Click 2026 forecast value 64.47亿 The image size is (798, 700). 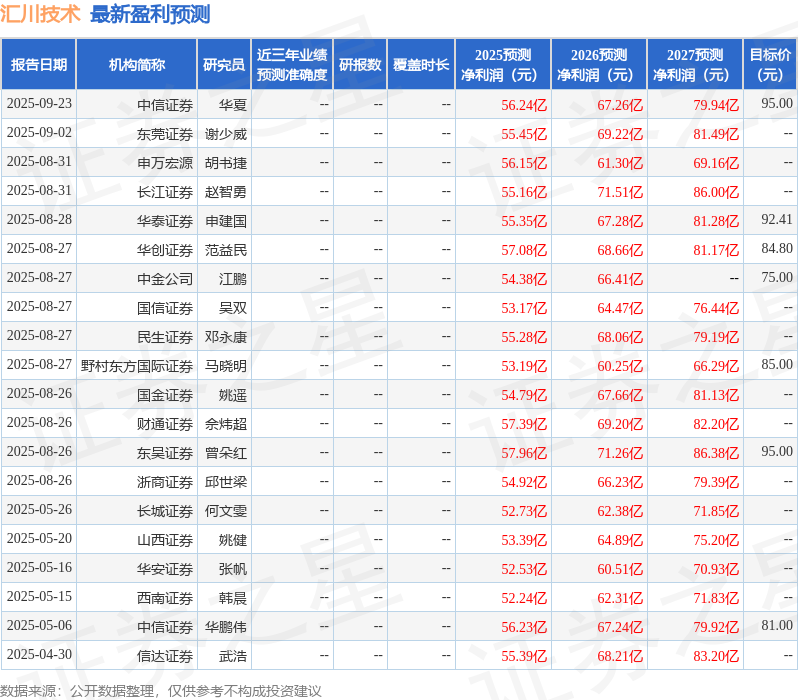click(620, 308)
